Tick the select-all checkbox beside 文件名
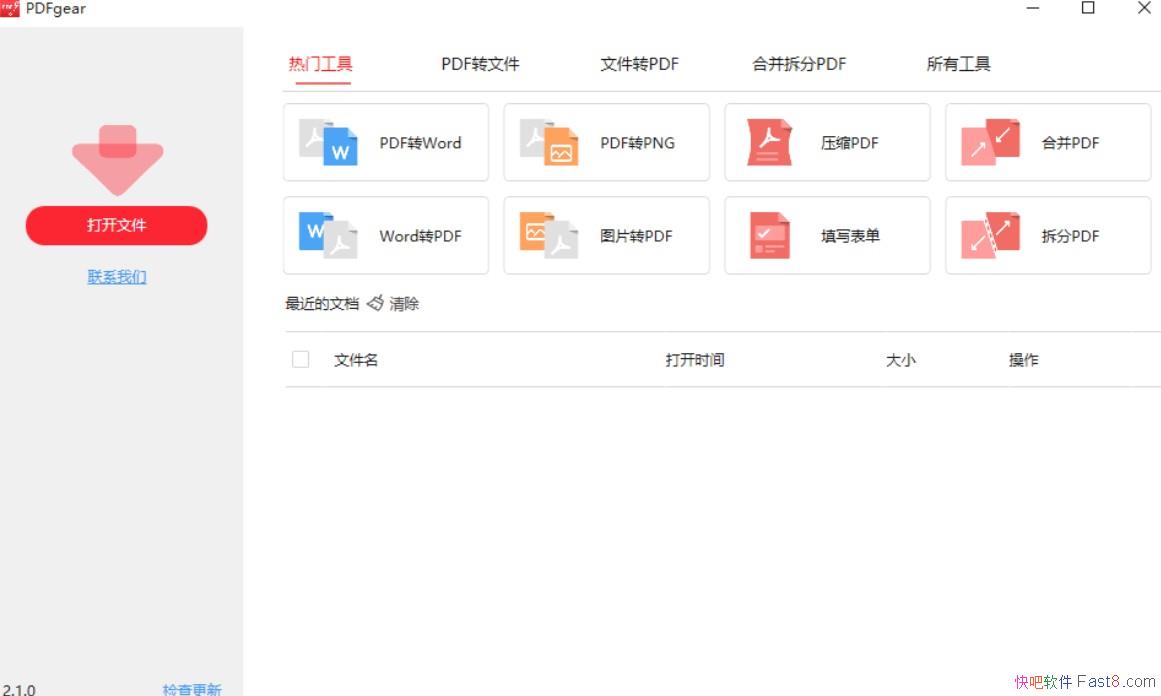This screenshot has height=696, width=1161. click(x=300, y=359)
